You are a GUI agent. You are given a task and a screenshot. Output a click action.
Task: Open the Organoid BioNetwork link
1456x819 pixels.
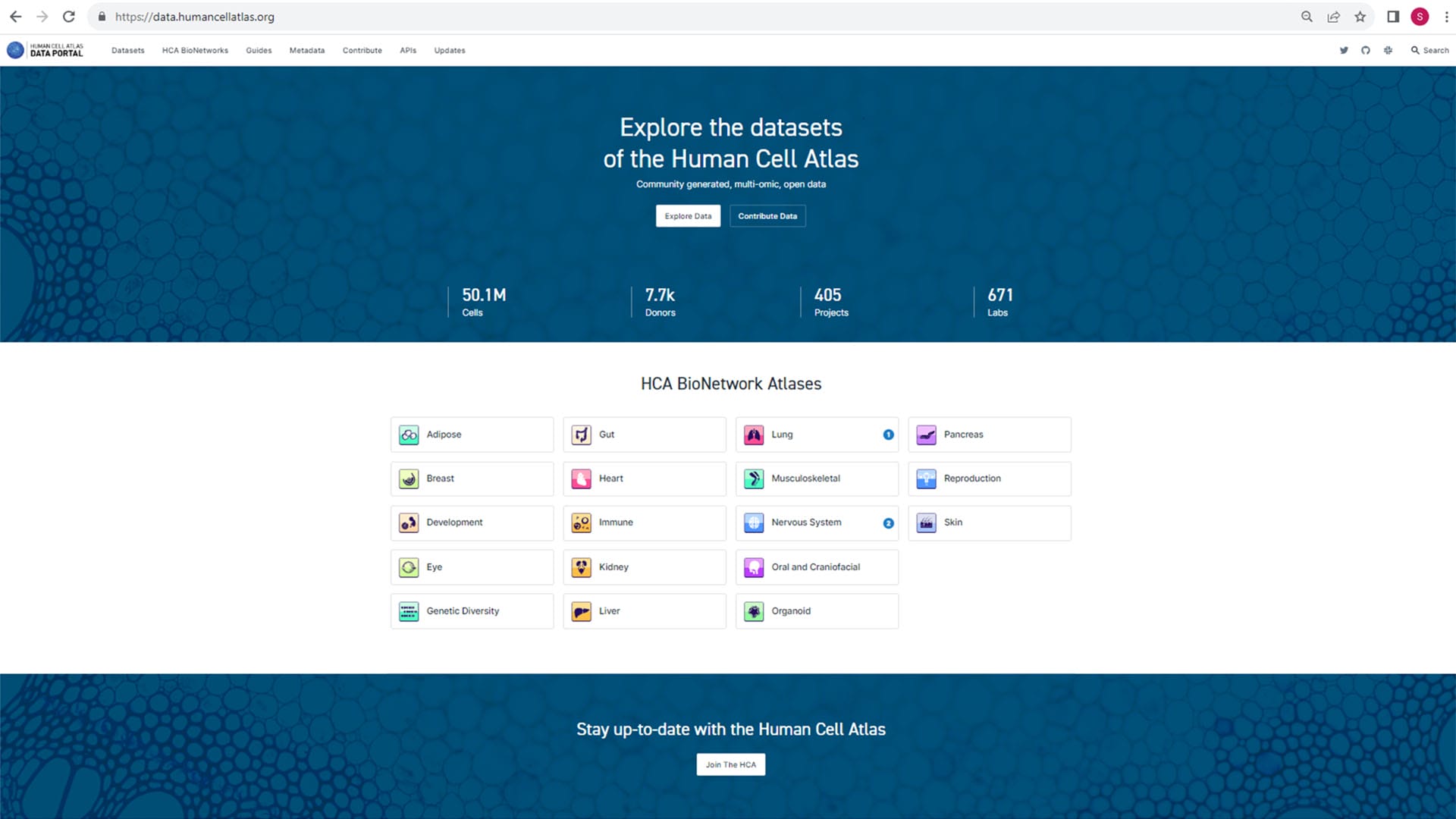pyautogui.click(x=817, y=611)
